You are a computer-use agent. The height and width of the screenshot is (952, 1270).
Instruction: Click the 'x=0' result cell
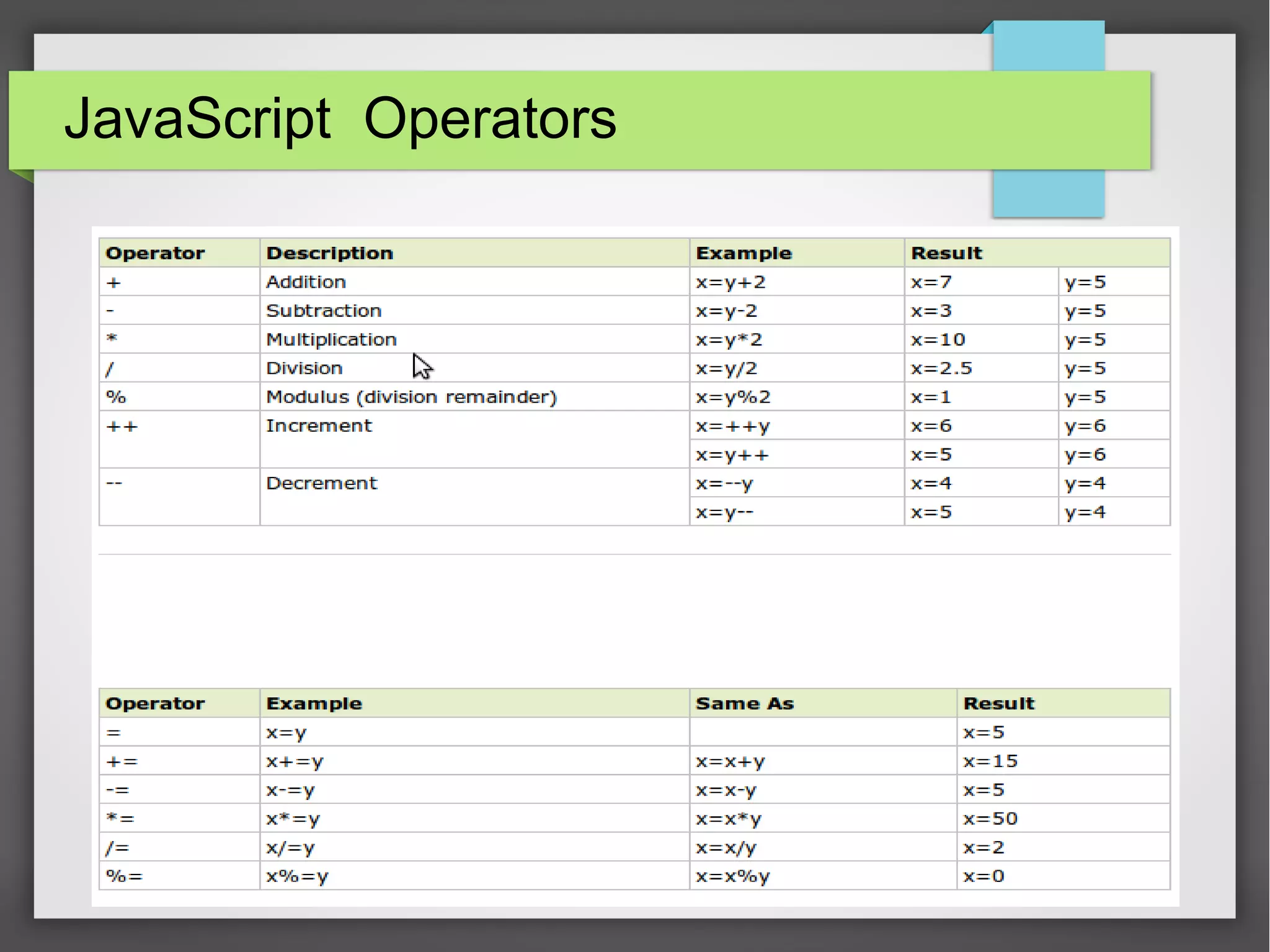pyautogui.click(x=1064, y=876)
